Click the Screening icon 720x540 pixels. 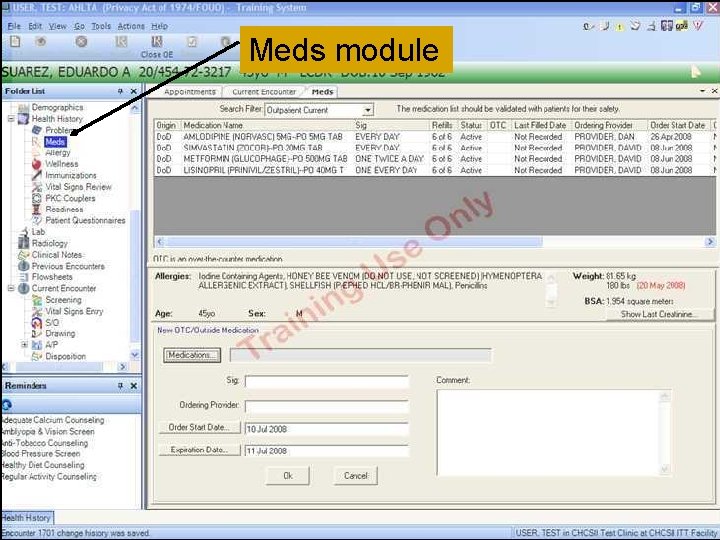coord(37,300)
